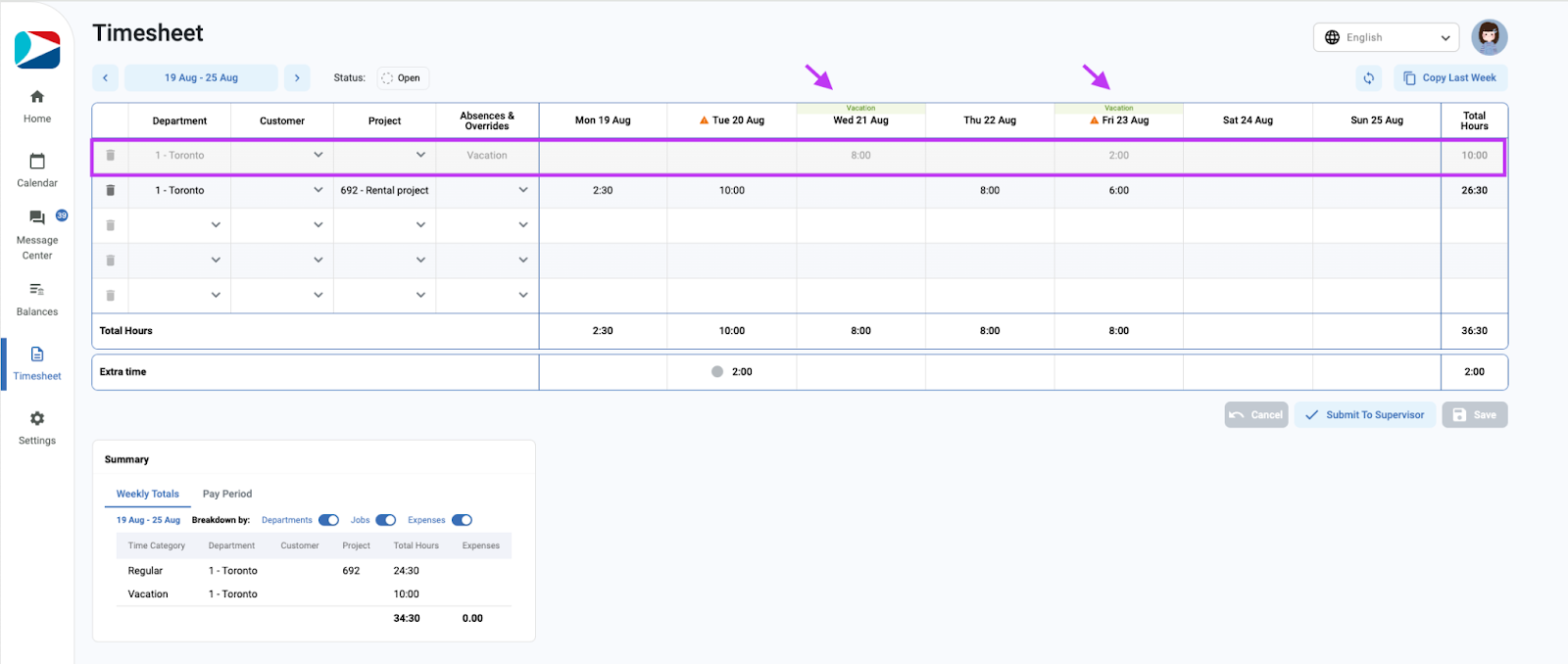Click Vacation 2:00 cell on Fri 23 Aug
Image resolution: width=1568 pixels, height=664 pixels.
coord(1119,155)
